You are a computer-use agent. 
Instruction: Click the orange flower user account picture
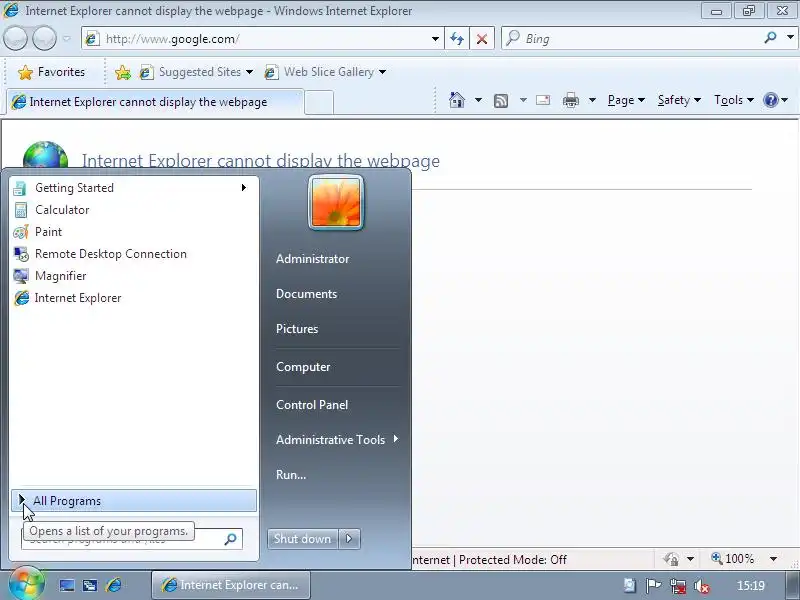click(336, 203)
